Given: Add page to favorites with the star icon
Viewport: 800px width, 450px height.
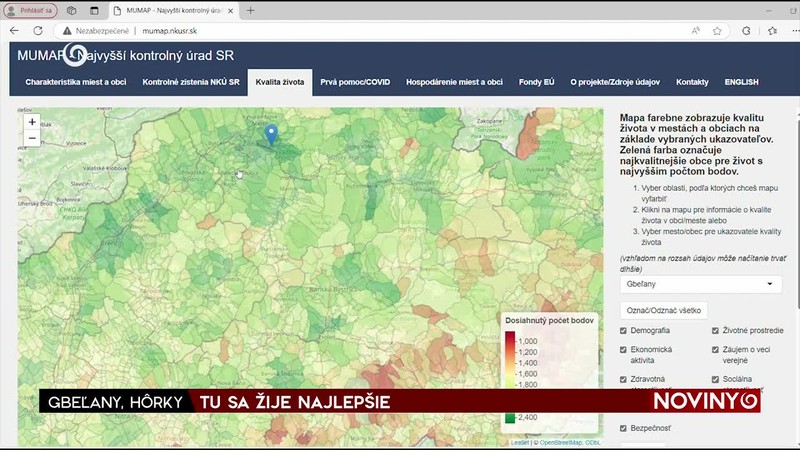Looking at the screenshot, I should [x=717, y=31].
